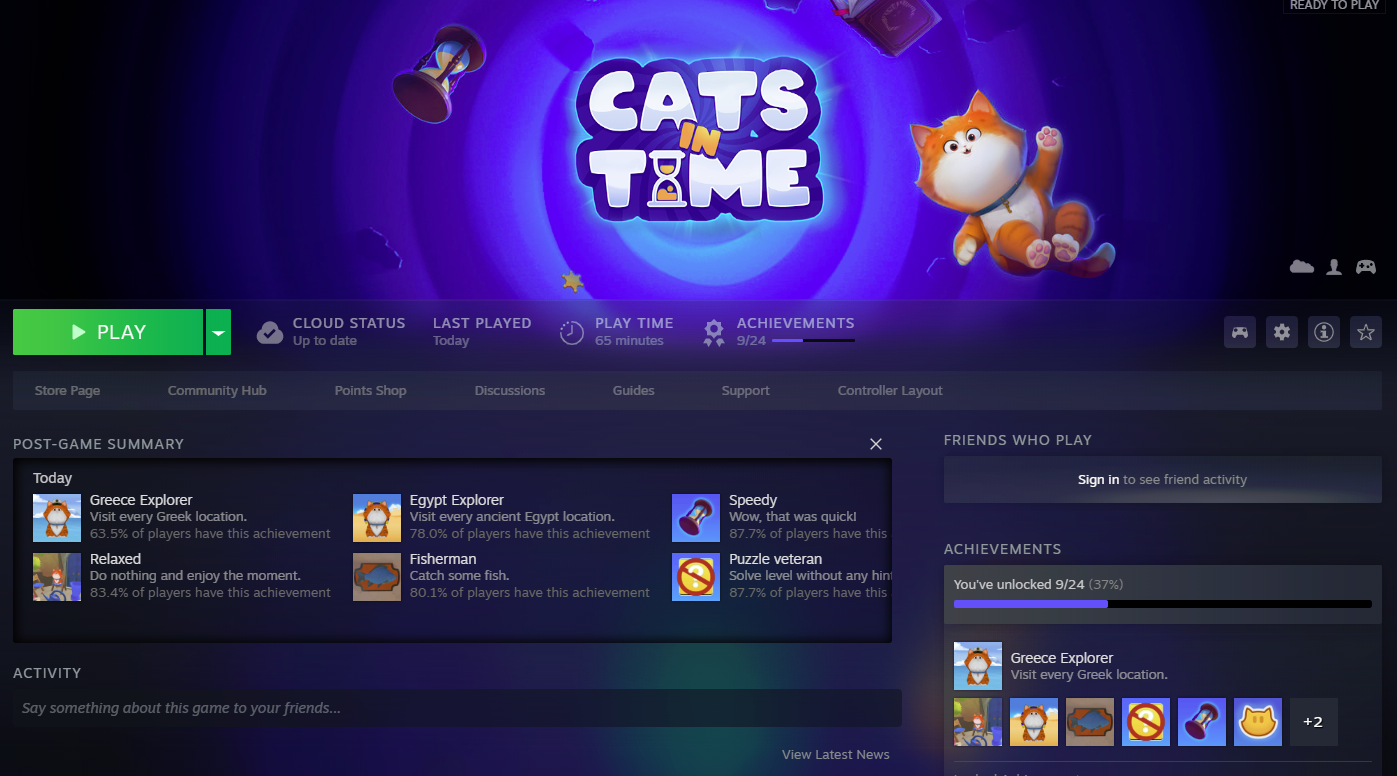Click the Say something about this game field
This screenshot has width=1397, height=776.
point(457,708)
